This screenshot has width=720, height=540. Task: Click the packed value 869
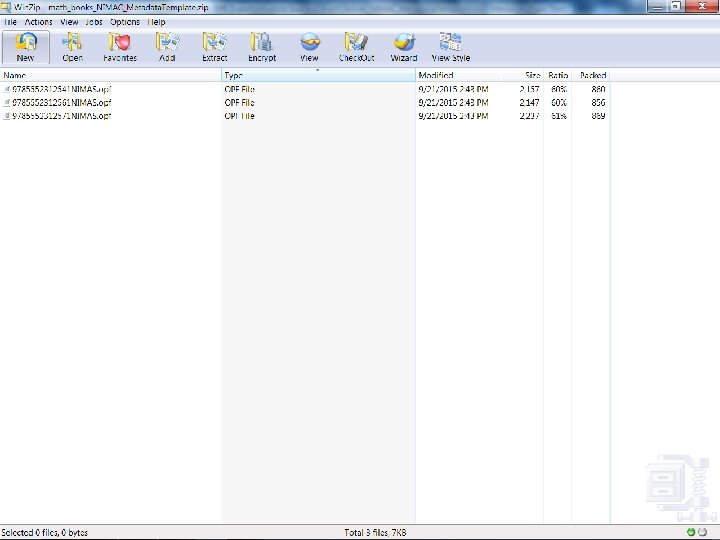point(598,116)
